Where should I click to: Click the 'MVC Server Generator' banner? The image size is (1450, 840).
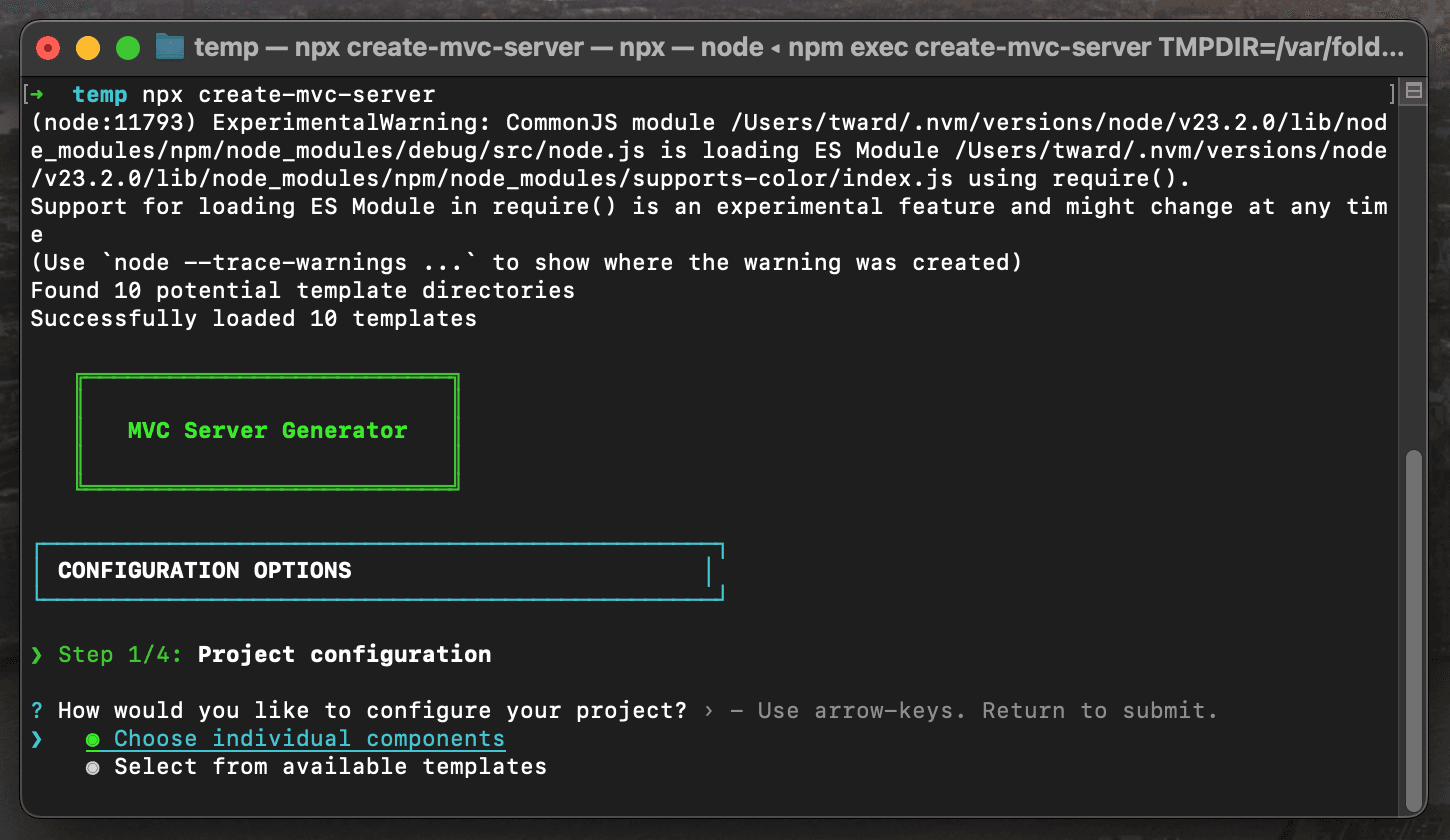tap(267, 430)
